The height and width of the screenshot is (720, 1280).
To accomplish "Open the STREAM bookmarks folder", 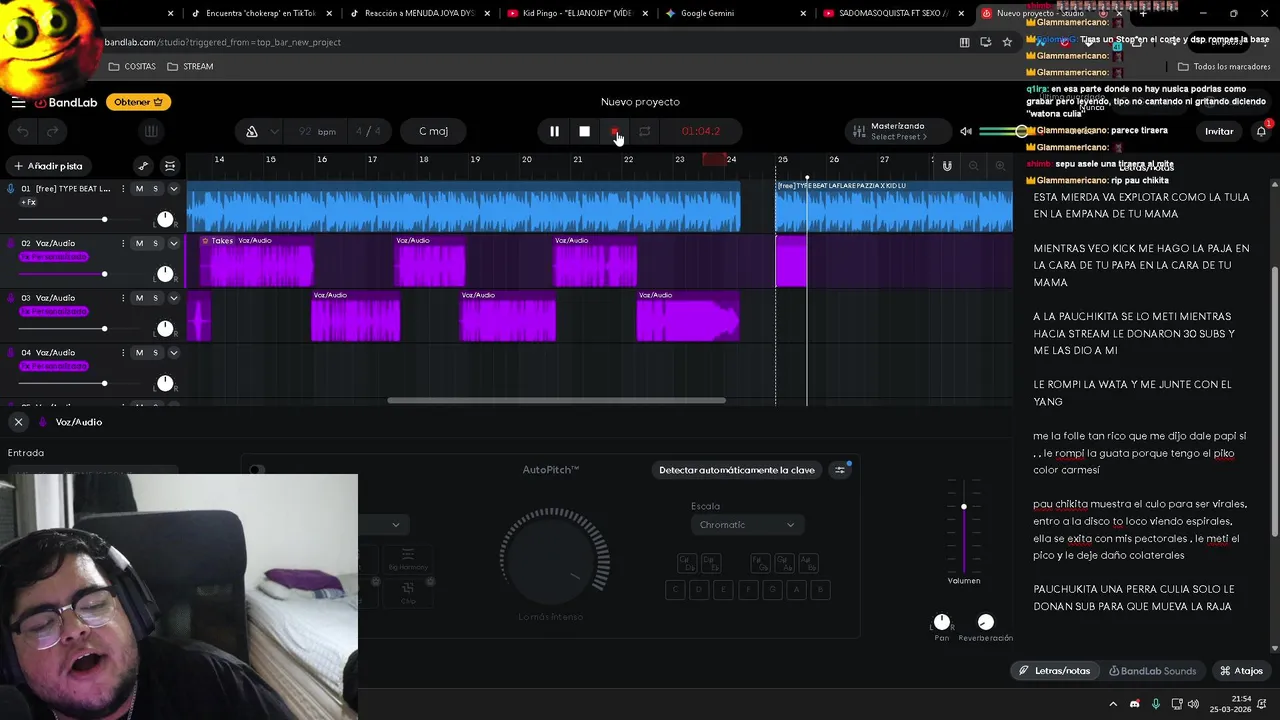I will coord(190,66).
